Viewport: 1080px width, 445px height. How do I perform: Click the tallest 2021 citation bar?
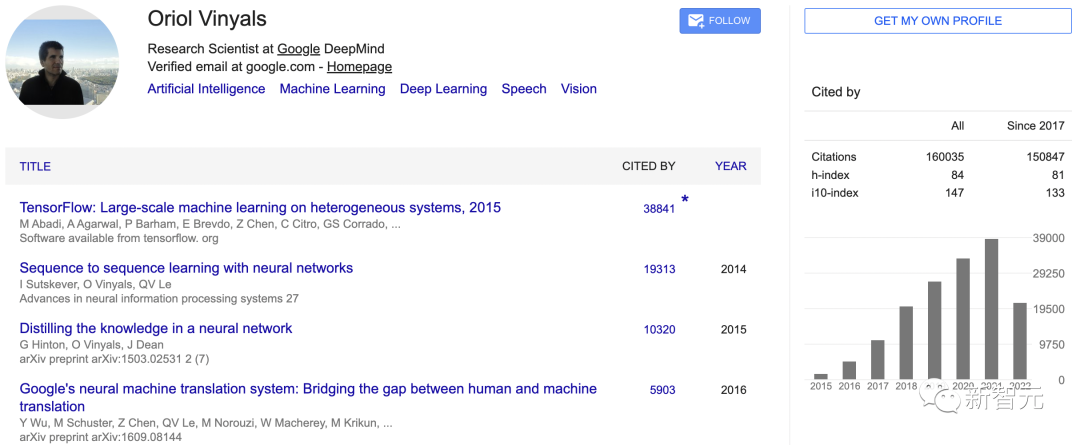(991, 309)
